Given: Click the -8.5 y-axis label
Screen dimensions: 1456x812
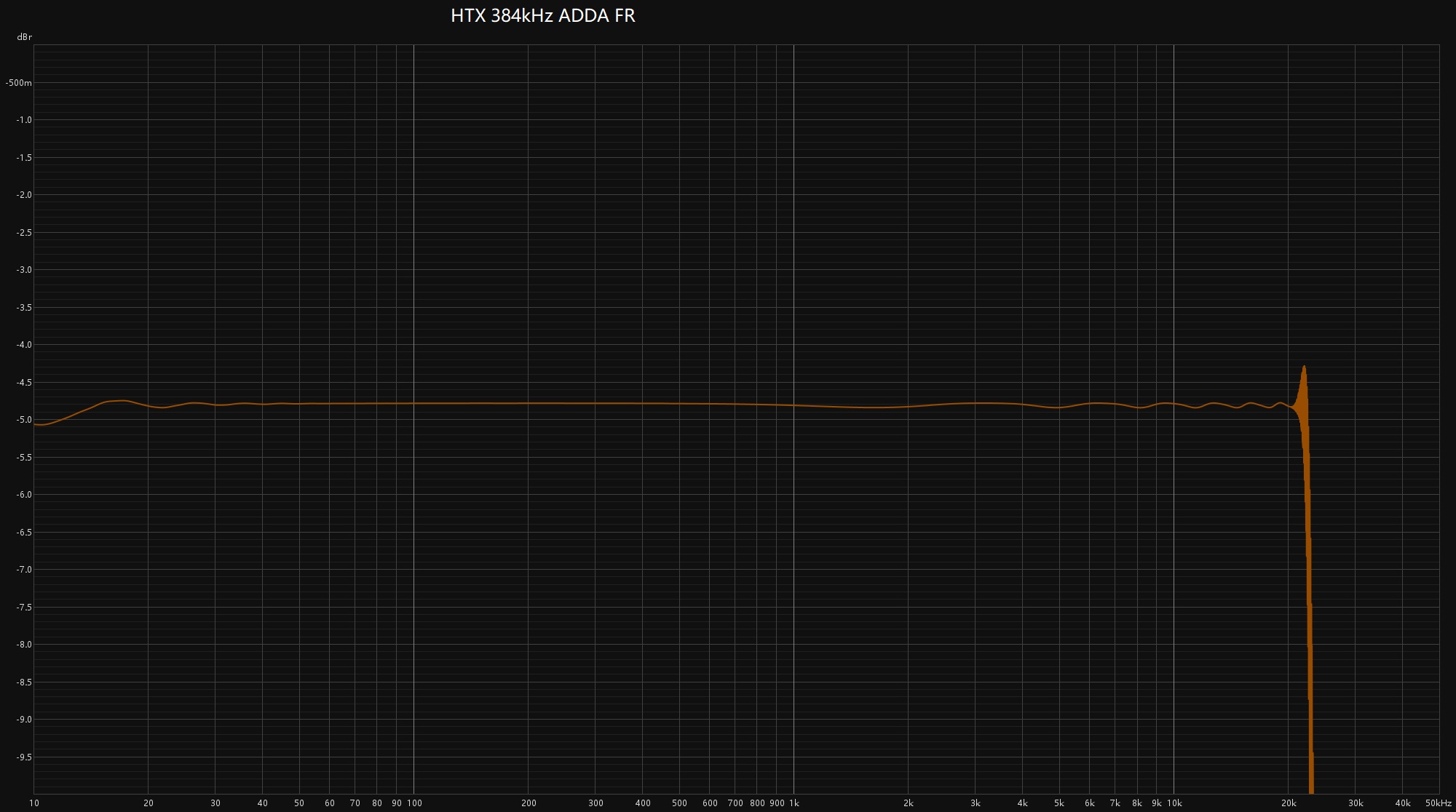Looking at the screenshot, I should [x=24, y=682].
